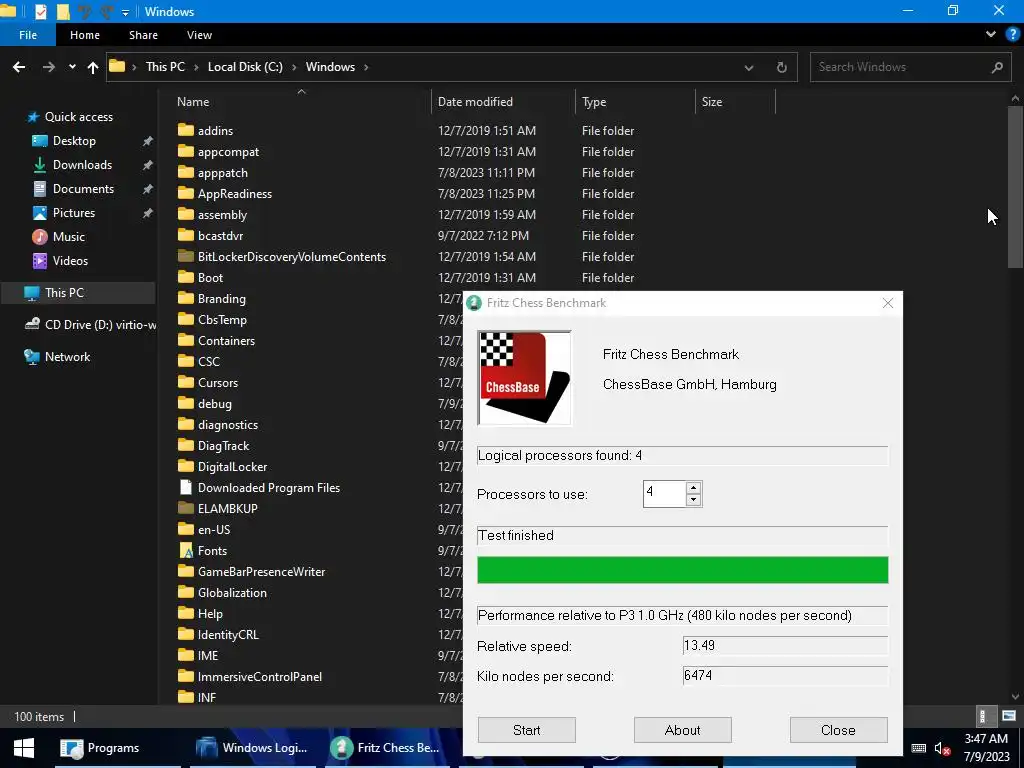Open Desktop in the navigation pane

74,141
